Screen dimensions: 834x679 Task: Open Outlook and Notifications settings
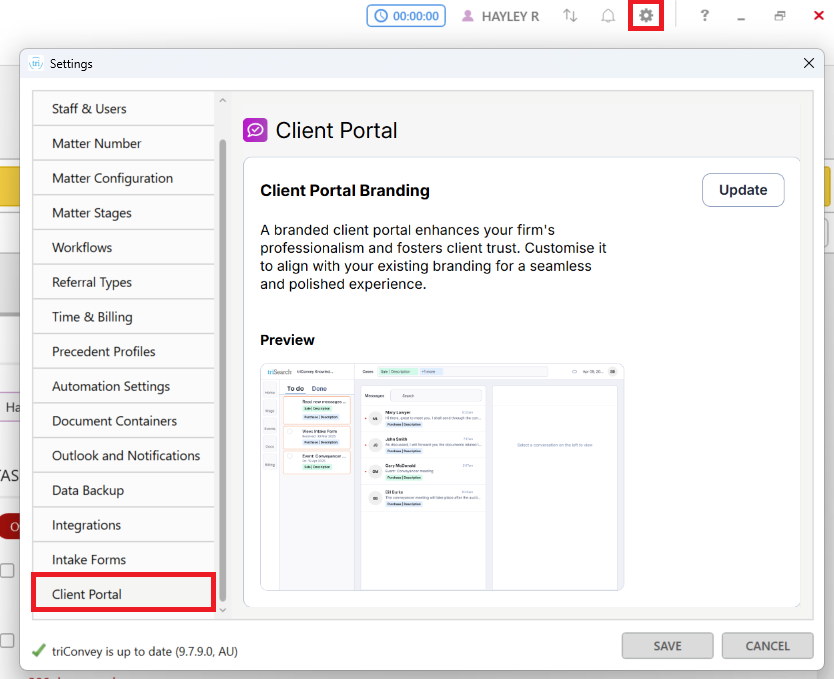(x=123, y=456)
